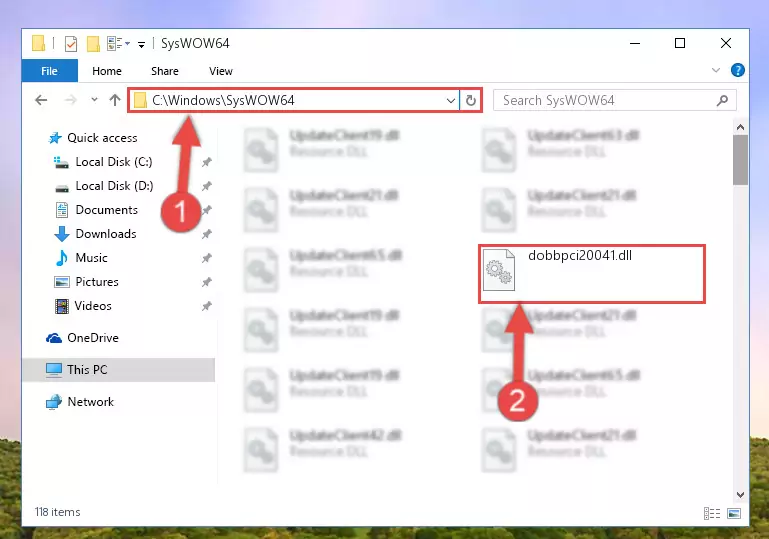
Task: Click the Downloads blue arrow icon
Action: coord(62,234)
